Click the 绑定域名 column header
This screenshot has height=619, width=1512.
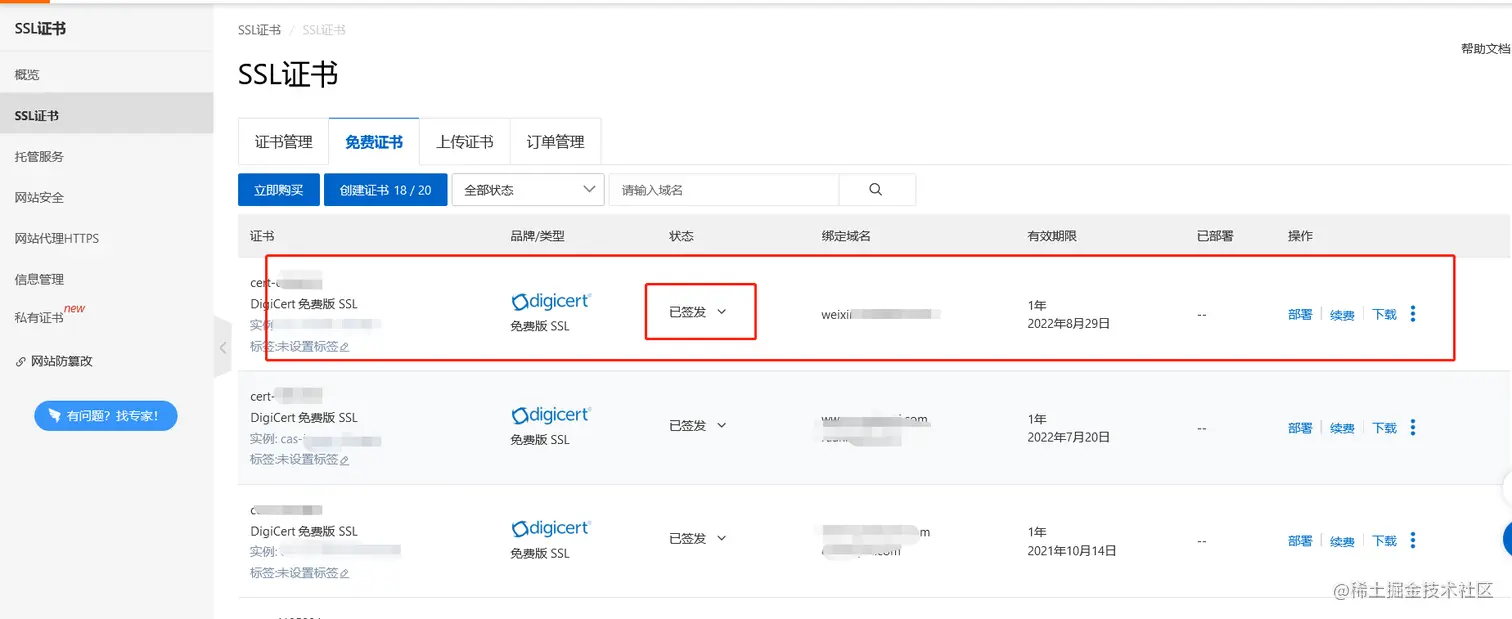coord(847,236)
